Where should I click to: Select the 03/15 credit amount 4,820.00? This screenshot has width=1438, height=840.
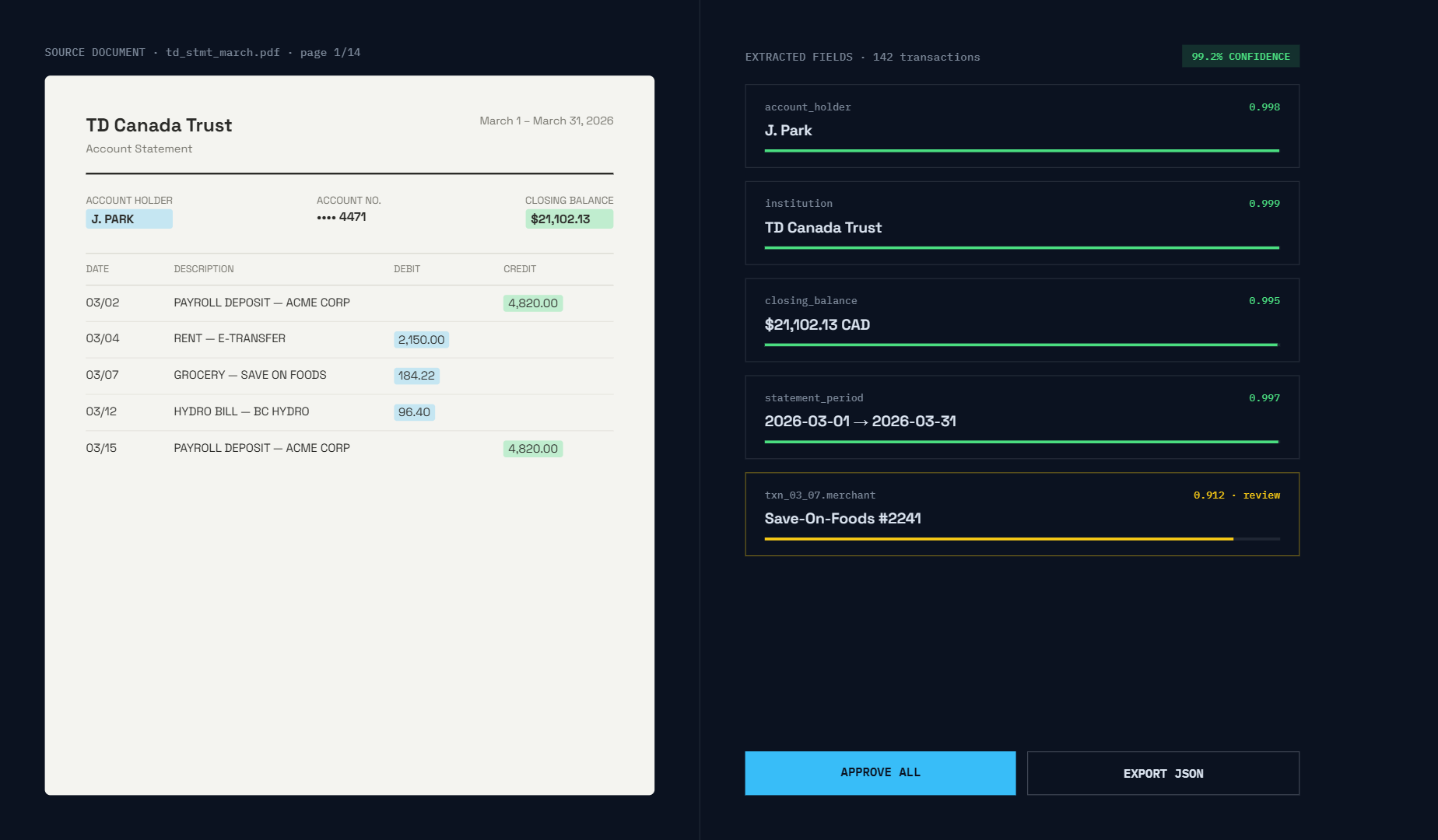[533, 449]
